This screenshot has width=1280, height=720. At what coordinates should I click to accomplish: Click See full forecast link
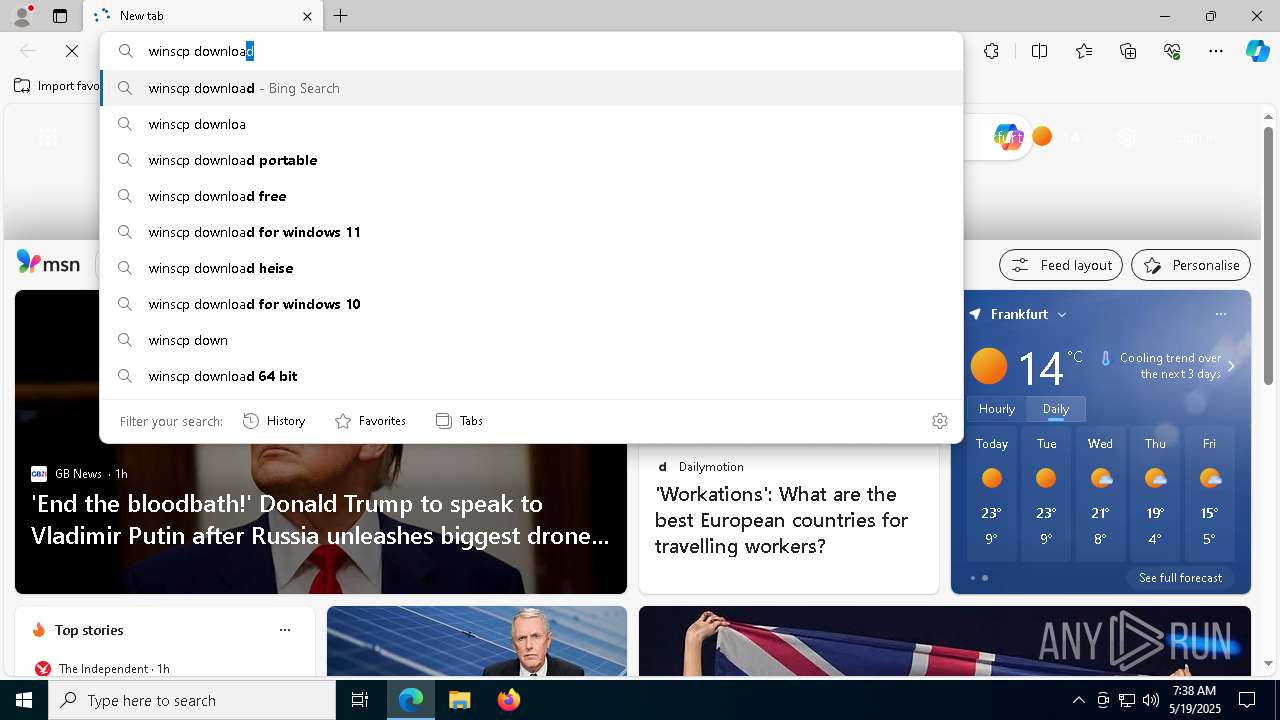pyautogui.click(x=1180, y=578)
